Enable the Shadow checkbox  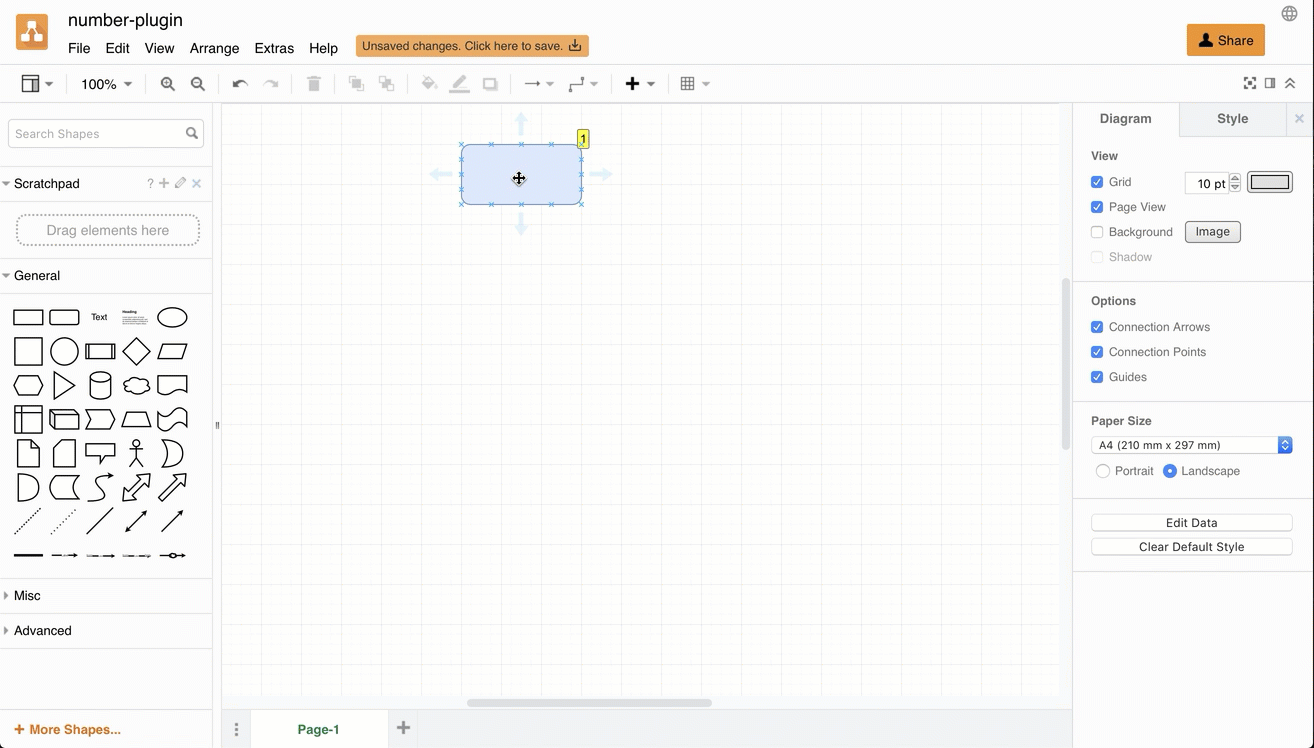pyautogui.click(x=1096, y=257)
